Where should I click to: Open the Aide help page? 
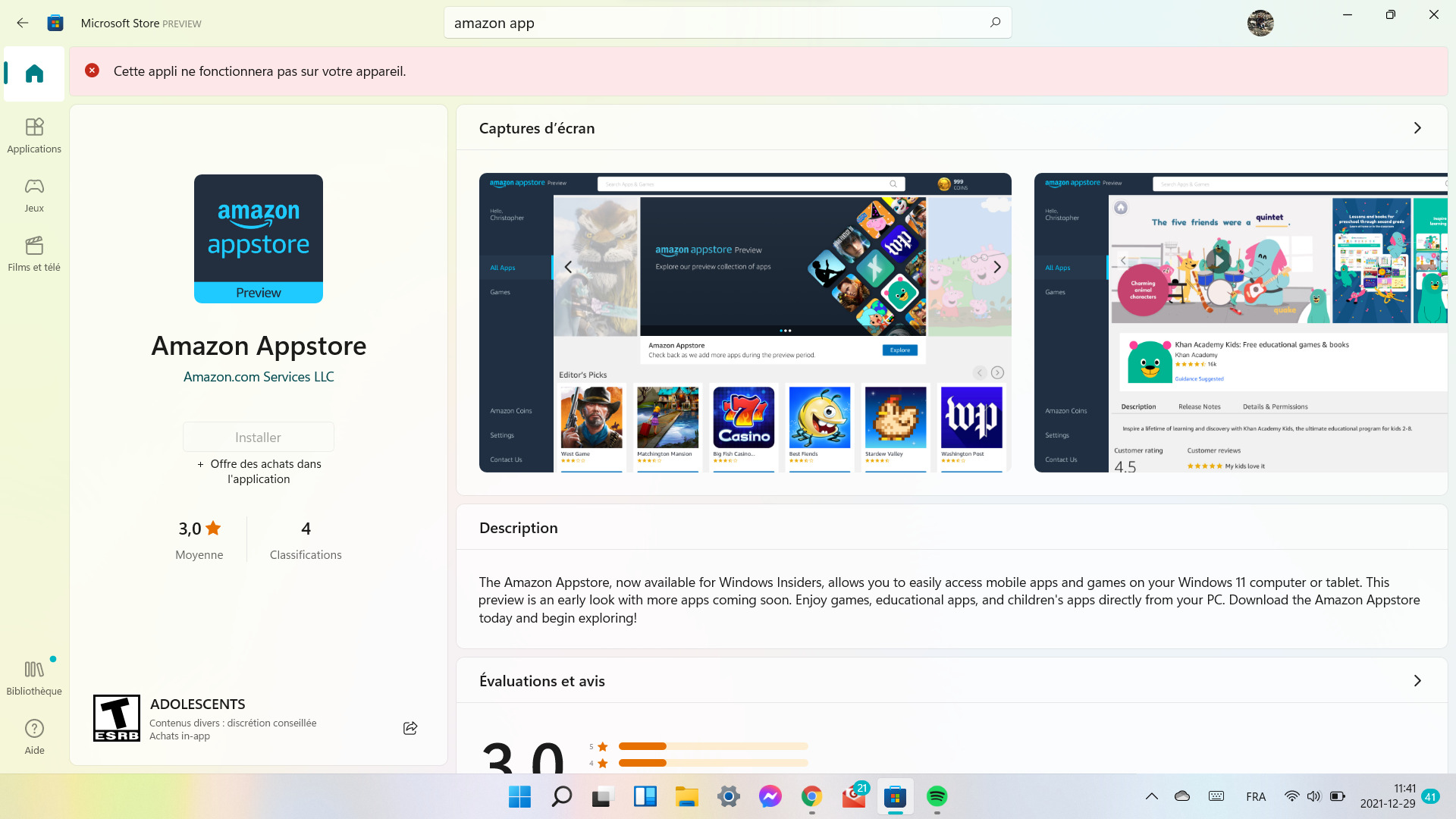coord(34,737)
